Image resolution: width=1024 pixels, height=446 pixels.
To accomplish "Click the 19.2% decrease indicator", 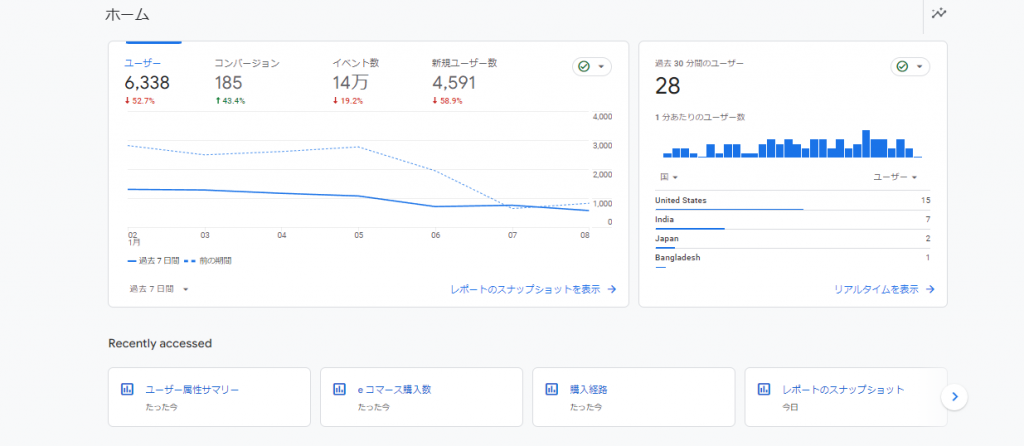I will (x=348, y=101).
